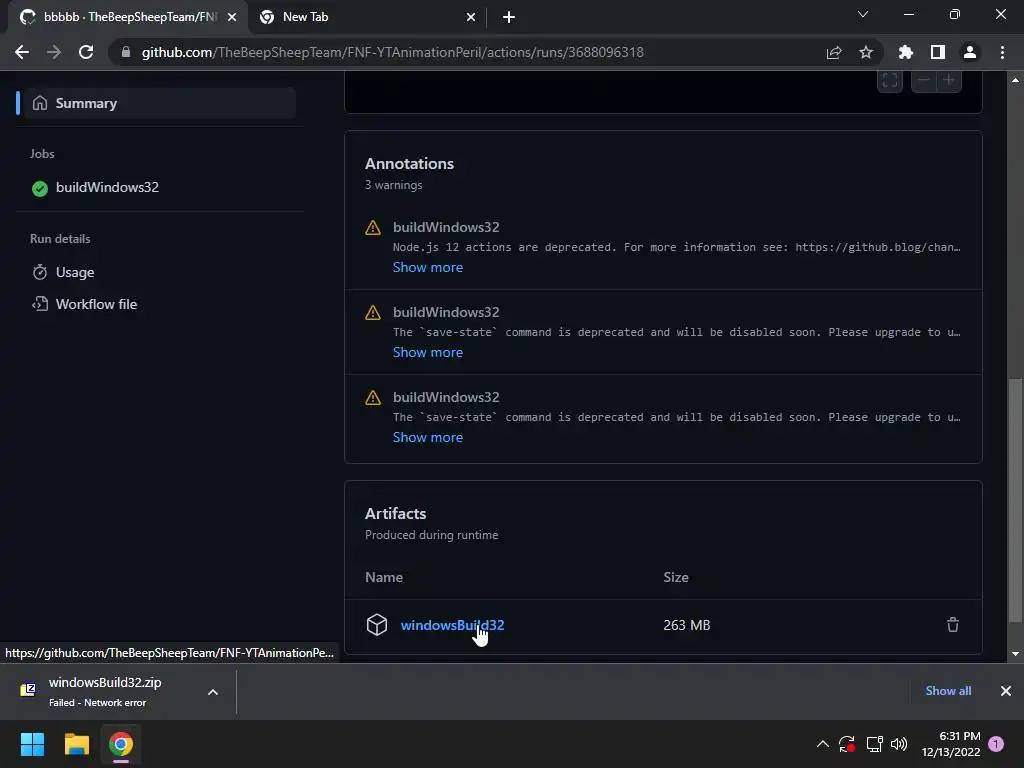Viewport: 1024px width, 768px height.
Task: Close the downloads bar
Action: point(1006,691)
